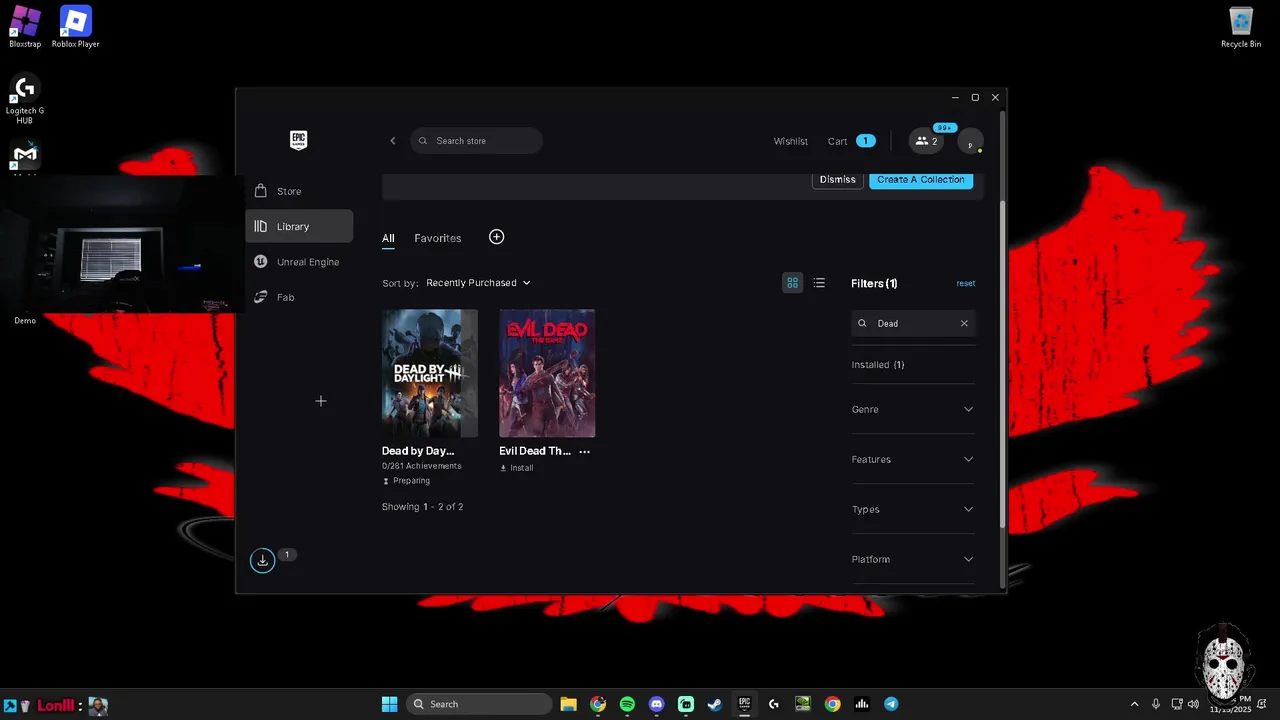This screenshot has height=720, width=1280.
Task: Open File Explorer from taskbar
Action: [568, 704]
